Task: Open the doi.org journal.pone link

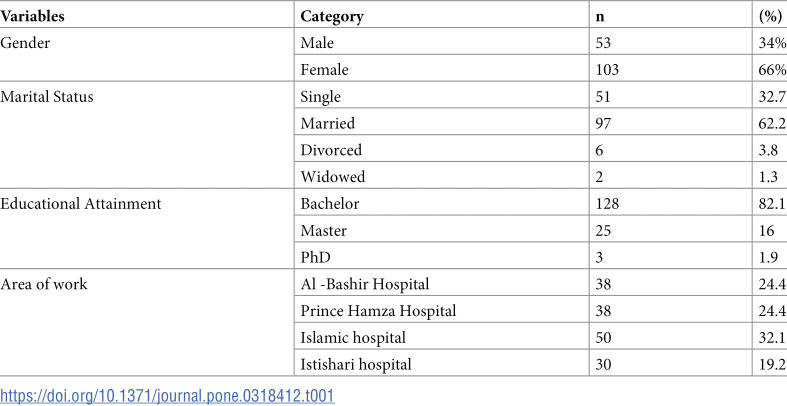Action: coord(167,395)
